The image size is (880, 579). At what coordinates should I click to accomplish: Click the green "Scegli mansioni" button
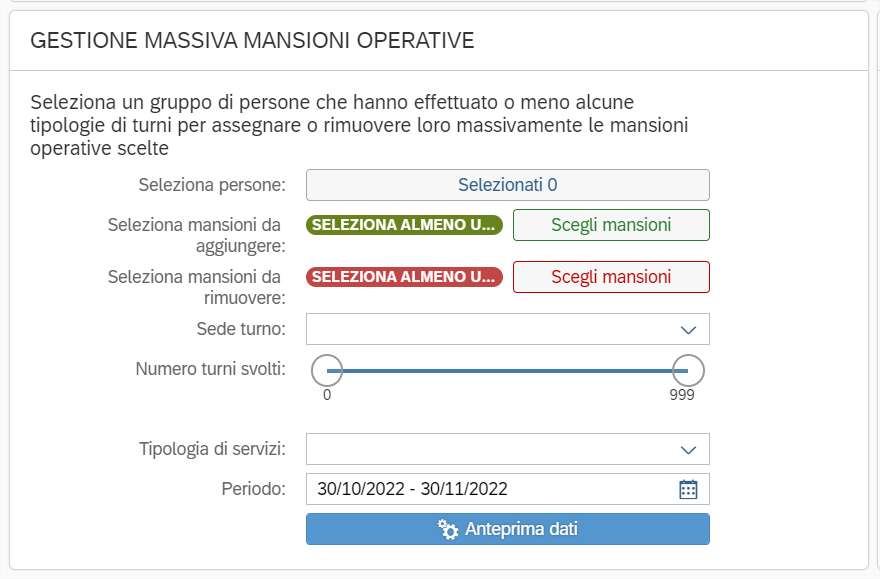click(x=611, y=225)
